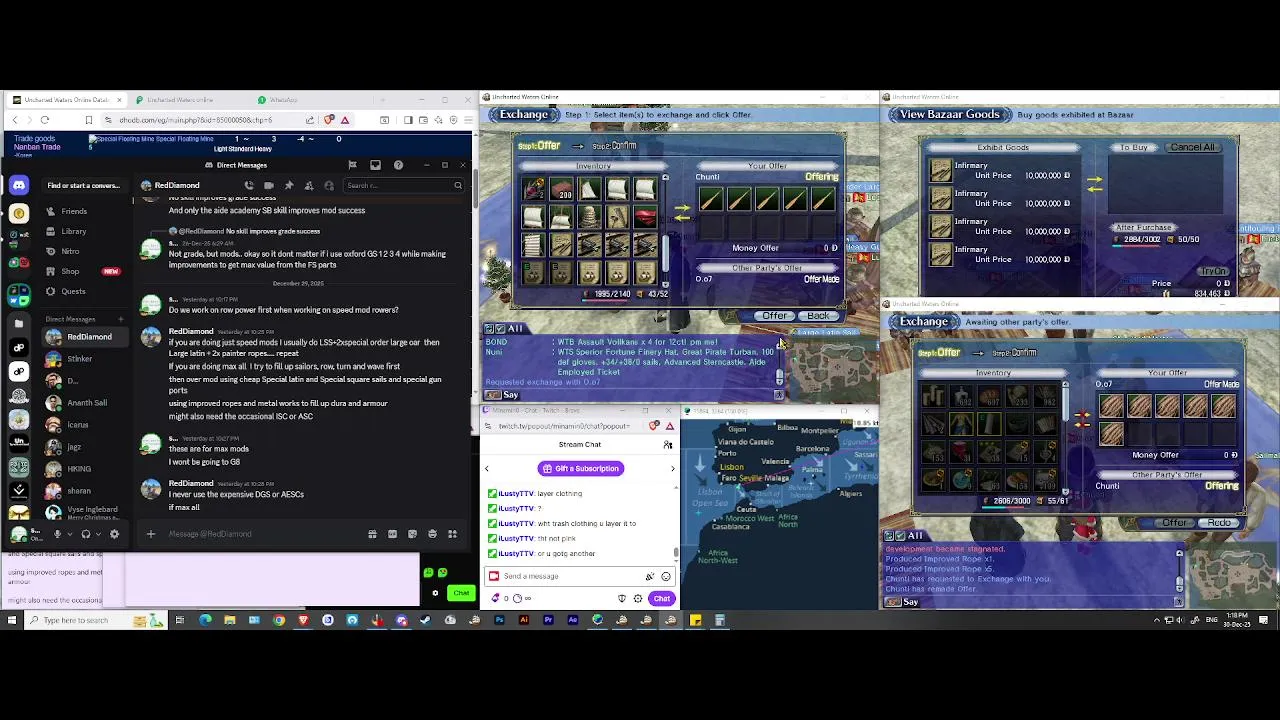Send the Twitch message with the Chat button
Screen dimensions: 1280x720
point(662,598)
